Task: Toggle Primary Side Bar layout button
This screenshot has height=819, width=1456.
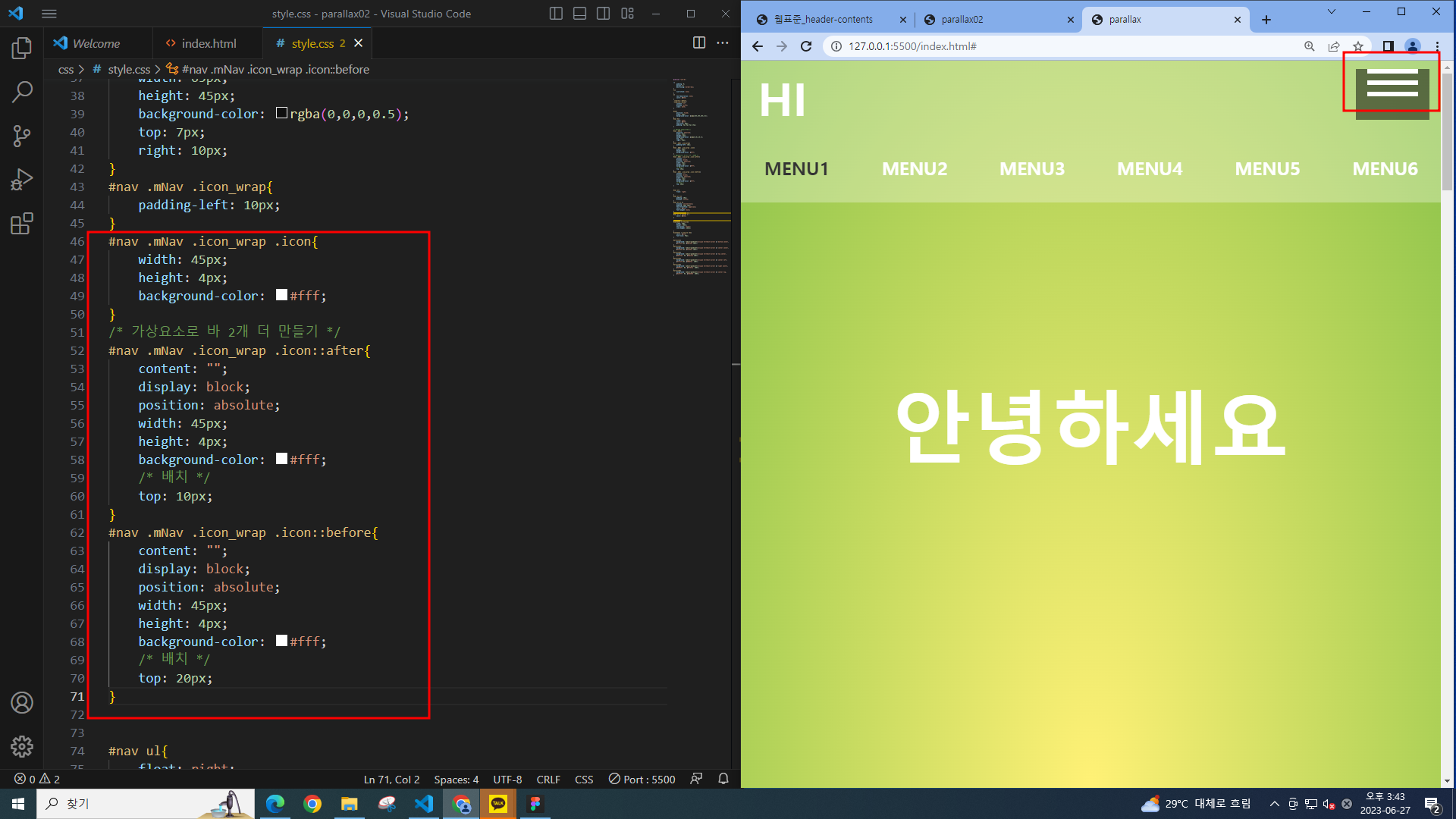Action: pos(556,14)
